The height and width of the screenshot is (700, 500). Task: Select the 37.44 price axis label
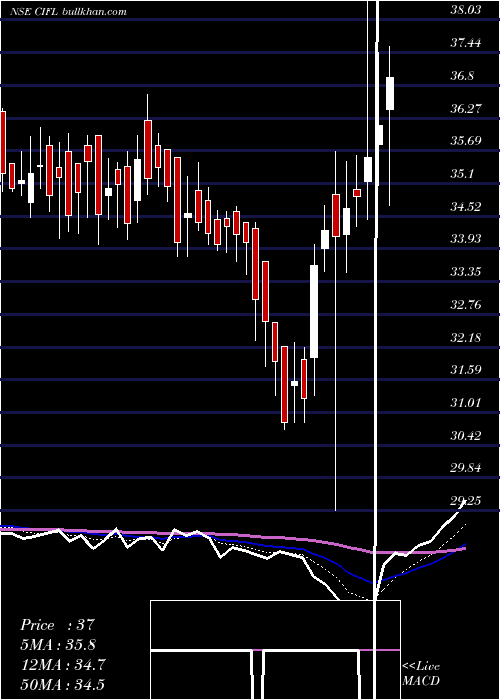tap(466, 43)
